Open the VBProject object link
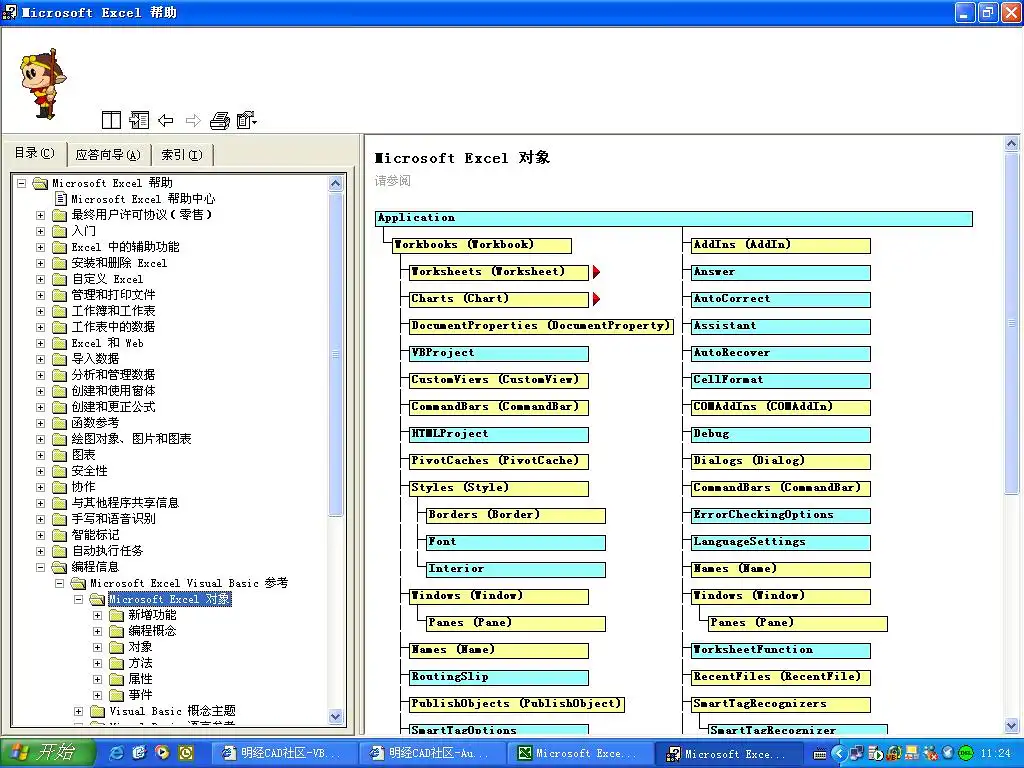Viewport: 1024px width, 768px height. coord(500,353)
